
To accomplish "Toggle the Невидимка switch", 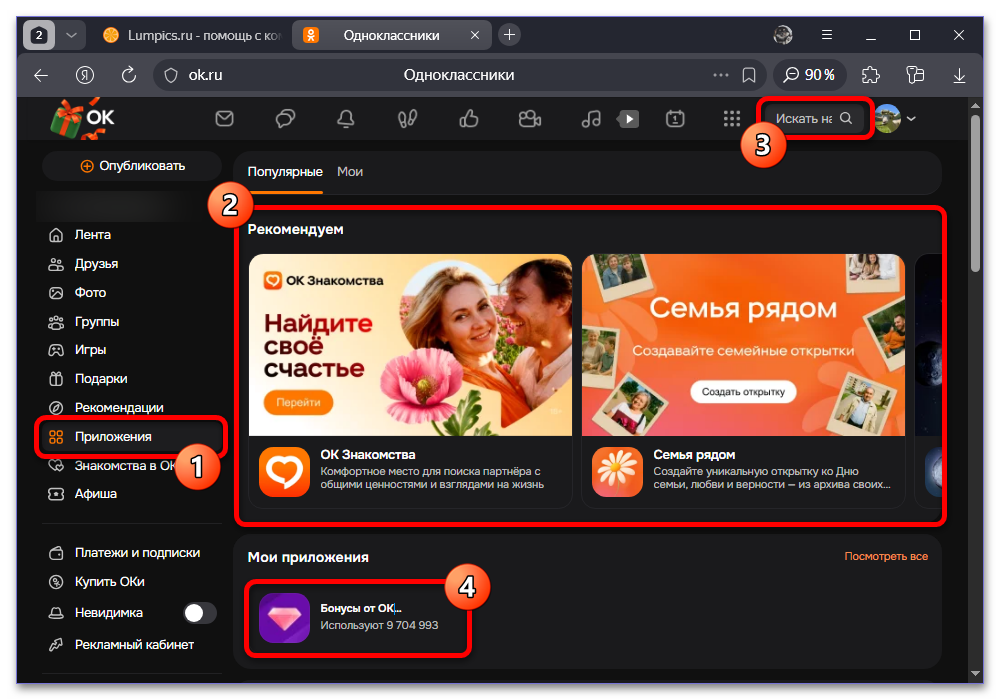I will click(200, 613).
